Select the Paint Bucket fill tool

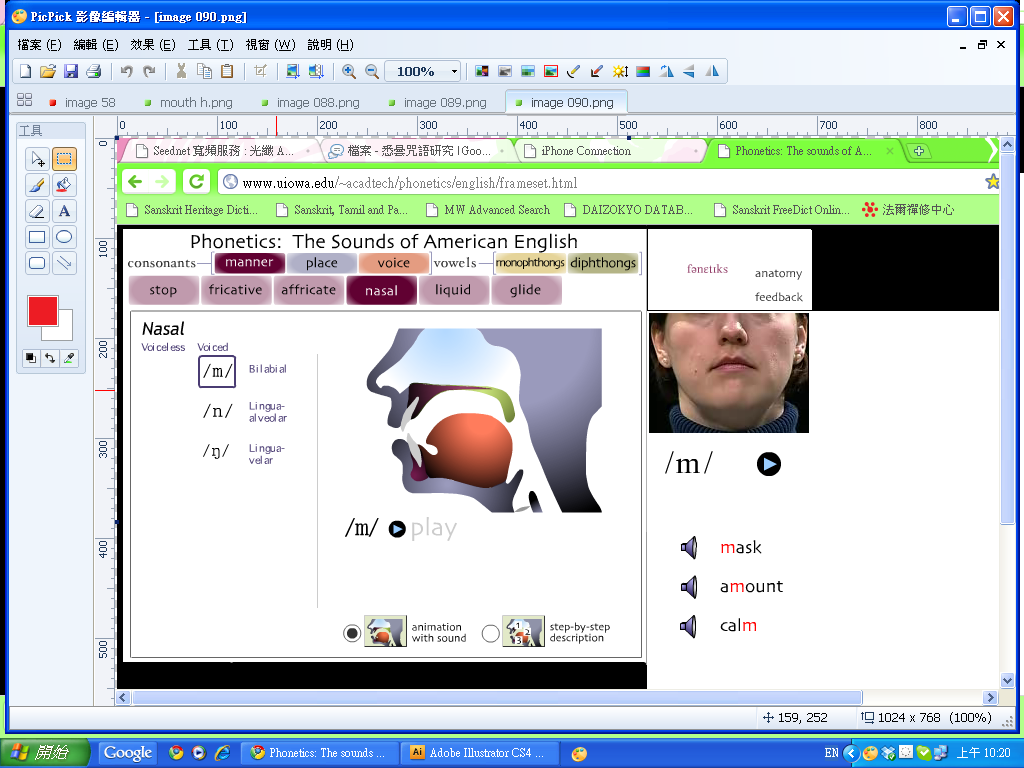[x=64, y=185]
